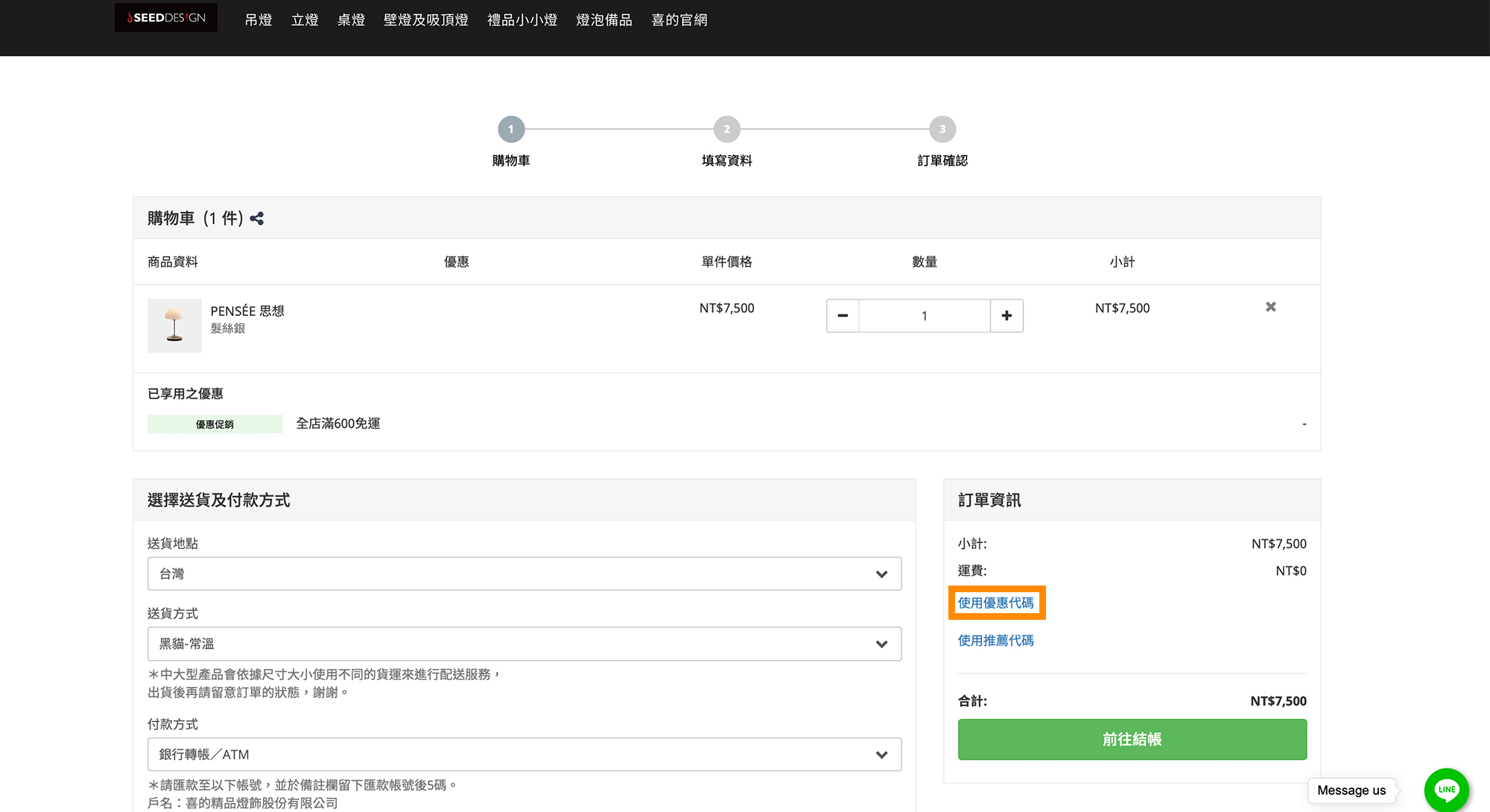
Task: Decrease quantity with minus button
Action: pyautogui.click(x=843, y=316)
